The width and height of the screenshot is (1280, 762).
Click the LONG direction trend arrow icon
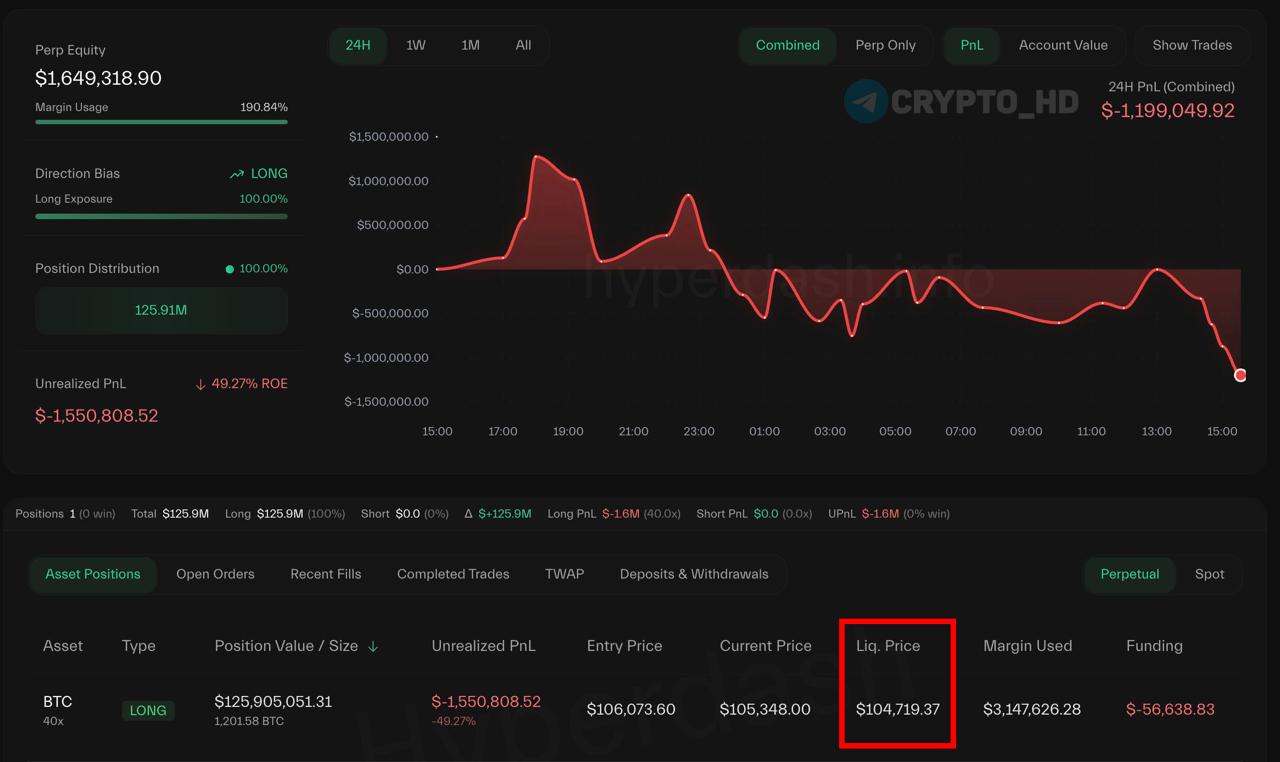(237, 174)
